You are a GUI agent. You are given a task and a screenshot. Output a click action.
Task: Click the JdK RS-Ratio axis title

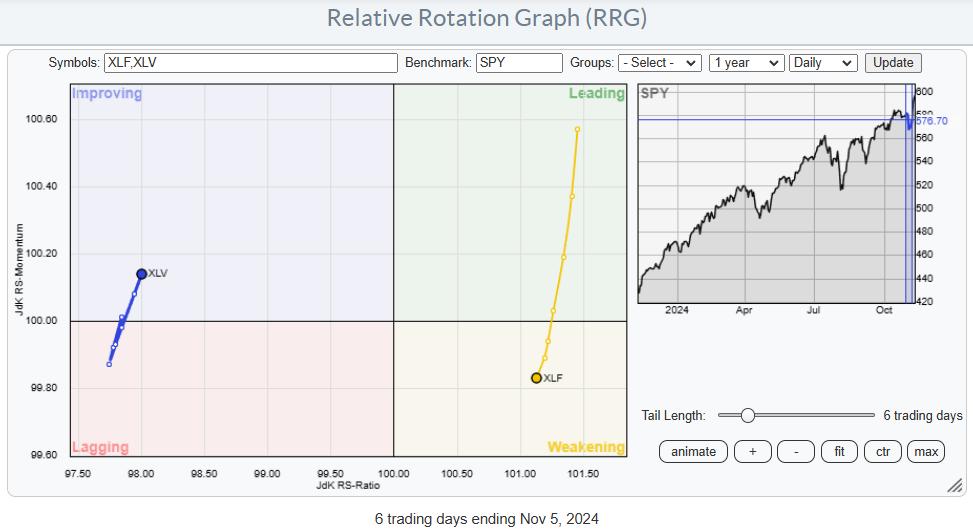click(348, 485)
